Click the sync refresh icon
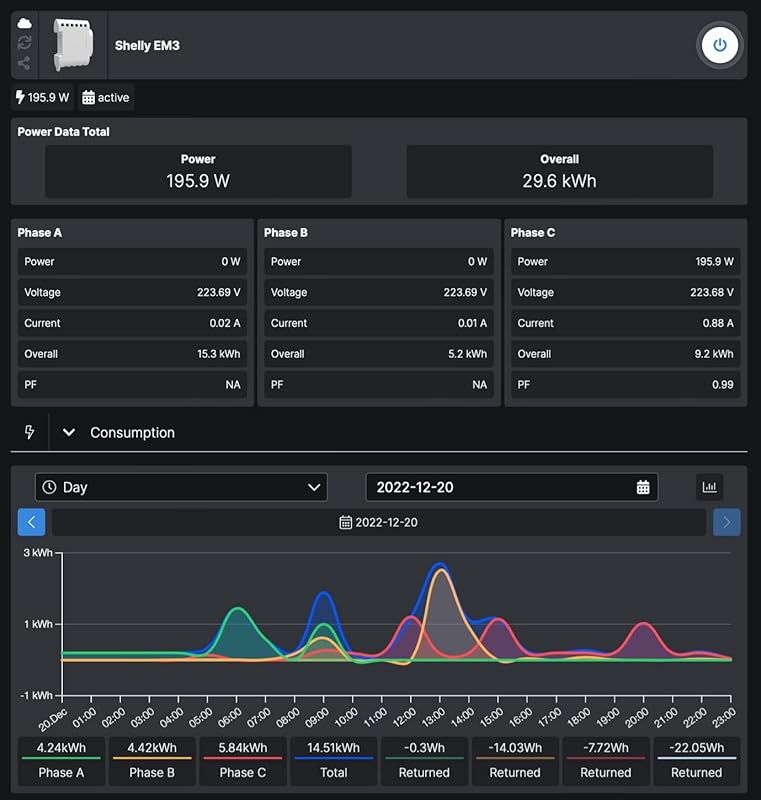Image resolution: width=761 pixels, height=800 pixels. coord(24,43)
